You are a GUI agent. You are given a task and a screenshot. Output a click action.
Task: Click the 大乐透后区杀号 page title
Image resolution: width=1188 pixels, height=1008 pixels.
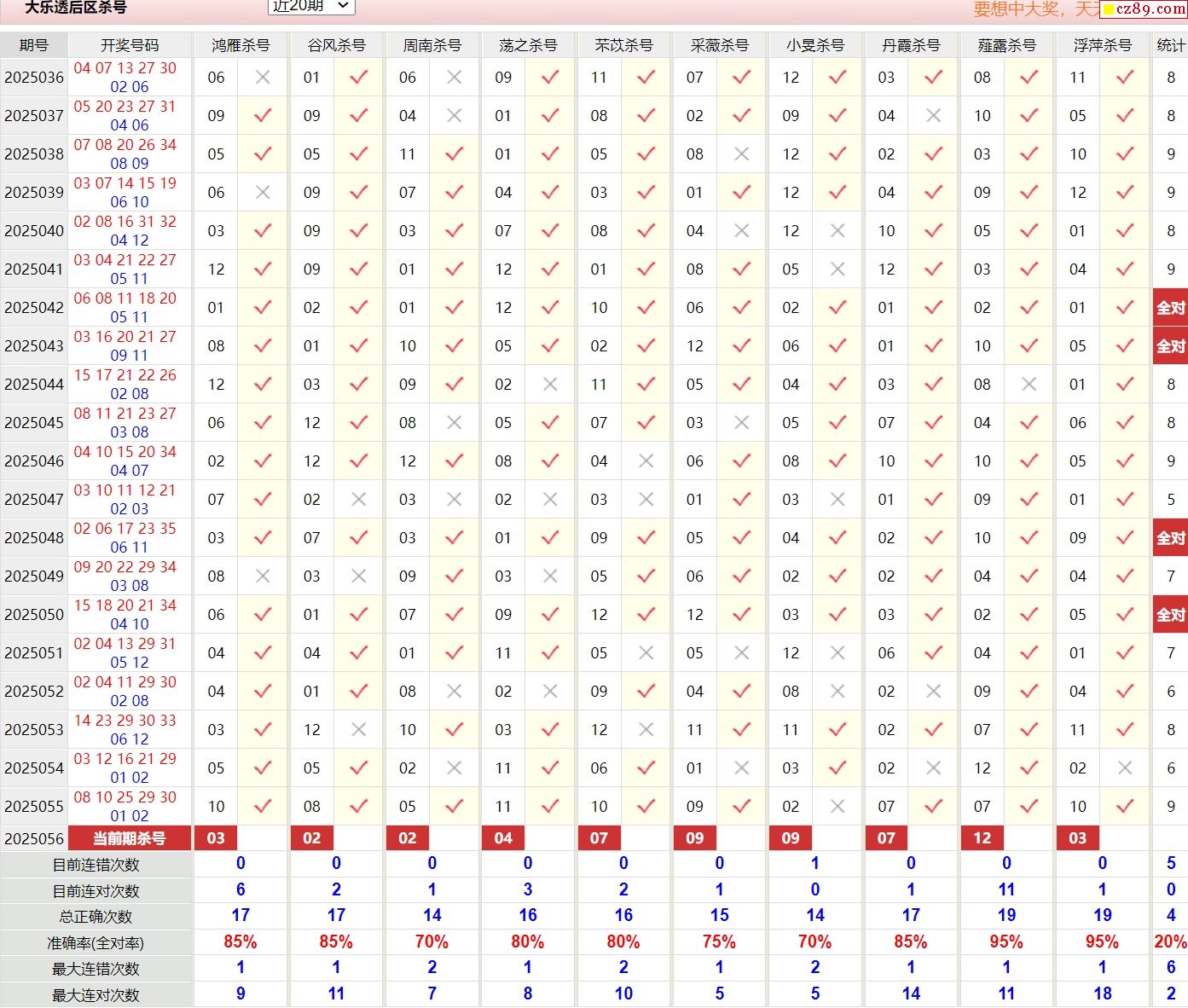pyautogui.click(x=75, y=8)
